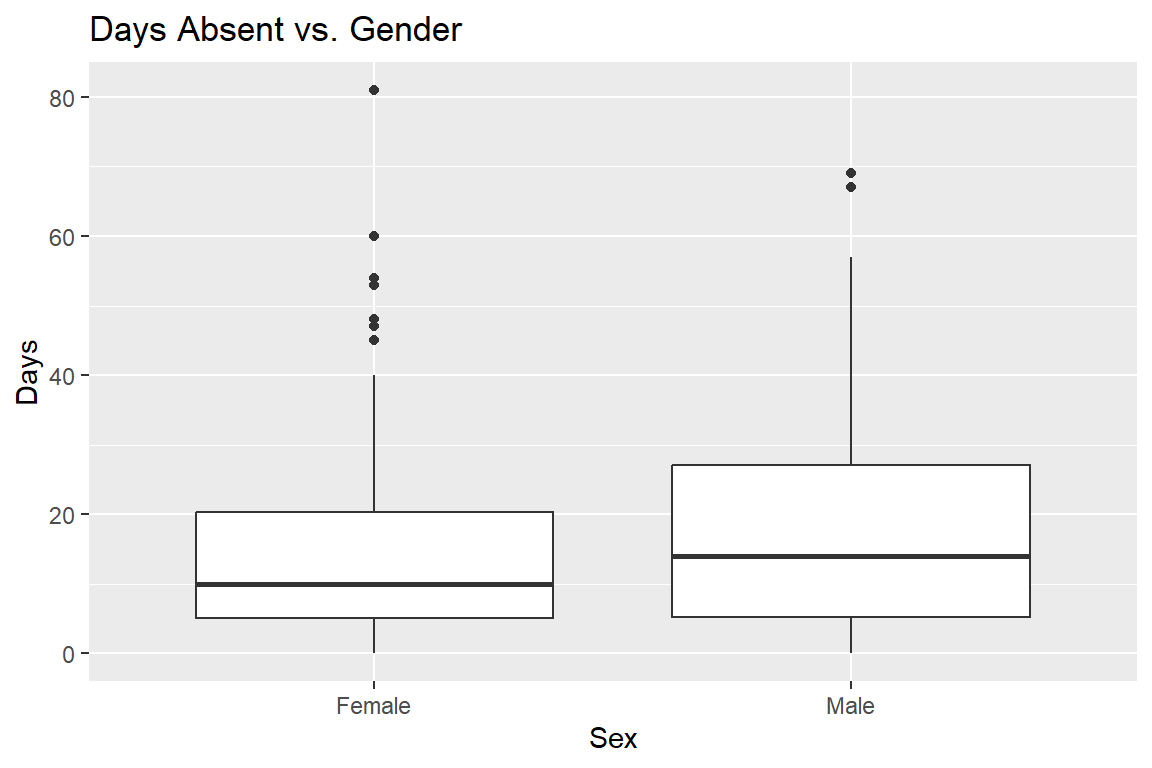The height and width of the screenshot is (768, 1152).
Task: Click the Male median line
Action: [851, 556]
